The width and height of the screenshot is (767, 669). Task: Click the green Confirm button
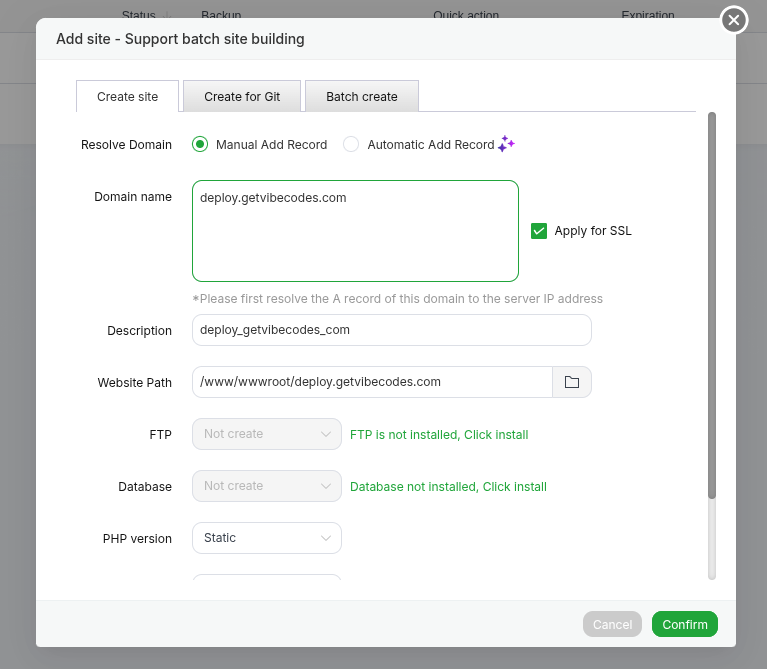tap(684, 624)
